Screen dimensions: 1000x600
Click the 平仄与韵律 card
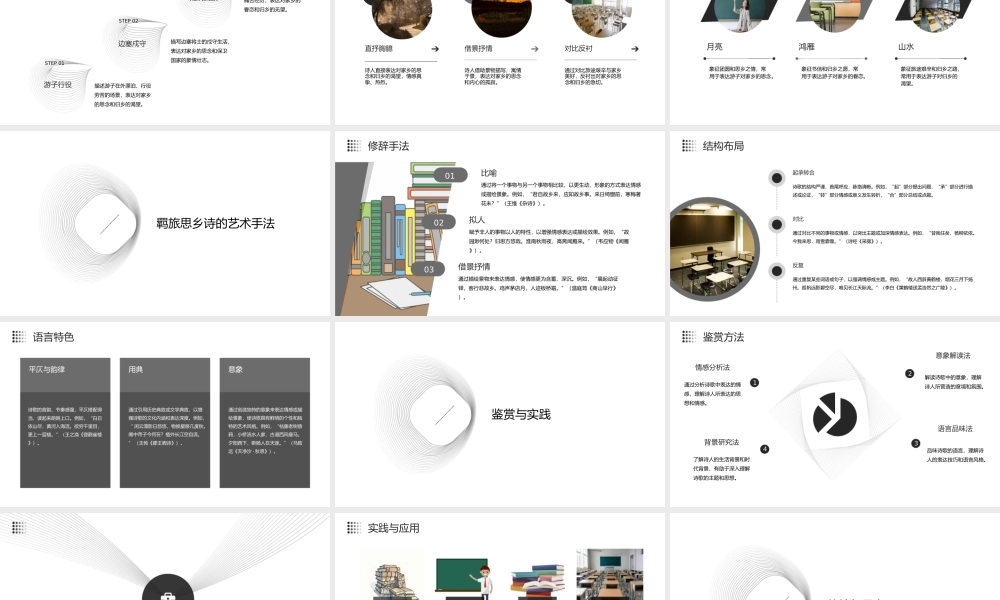[65, 423]
